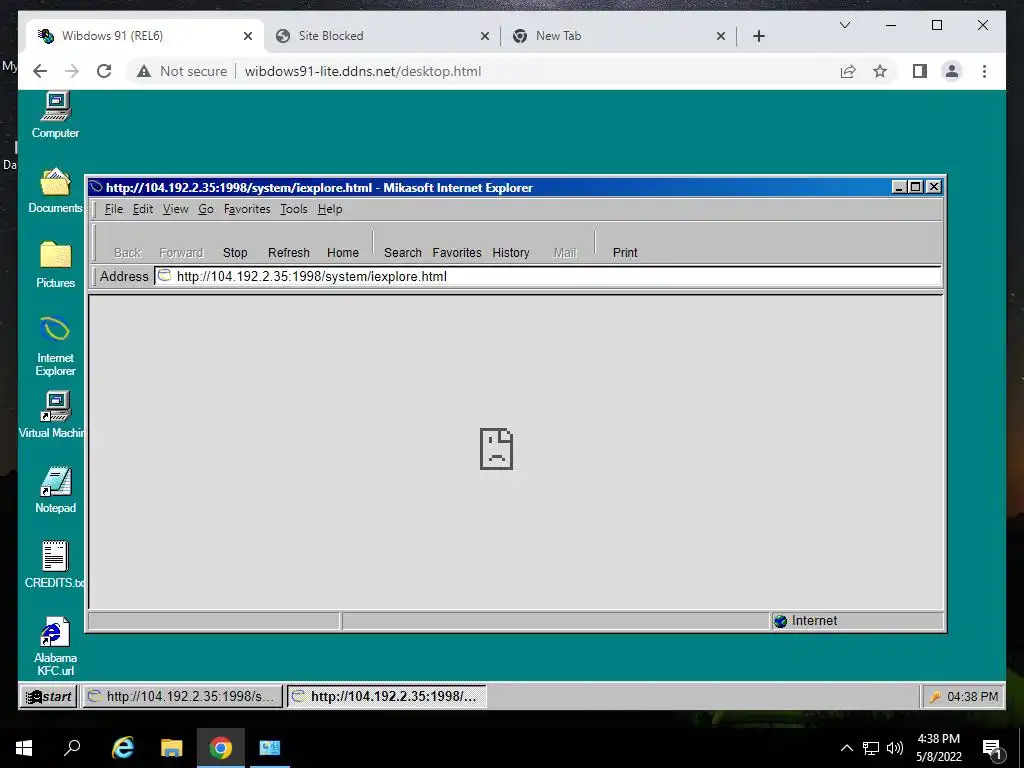Image resolution: width=1024 pixels, height=768 pixels.
Task: Open the Documents folder icon
Action: (x=56, y=182)
